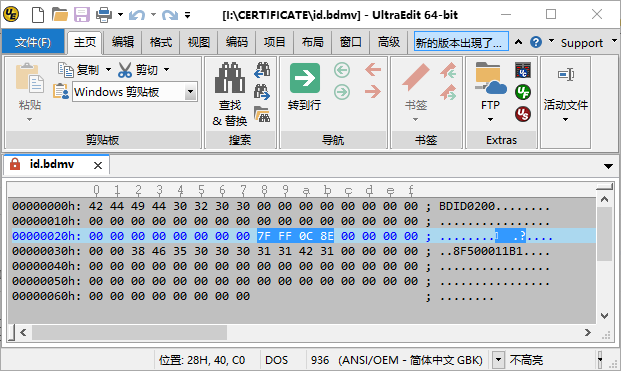Click the DOS line ending status entry

click(276, 360)
